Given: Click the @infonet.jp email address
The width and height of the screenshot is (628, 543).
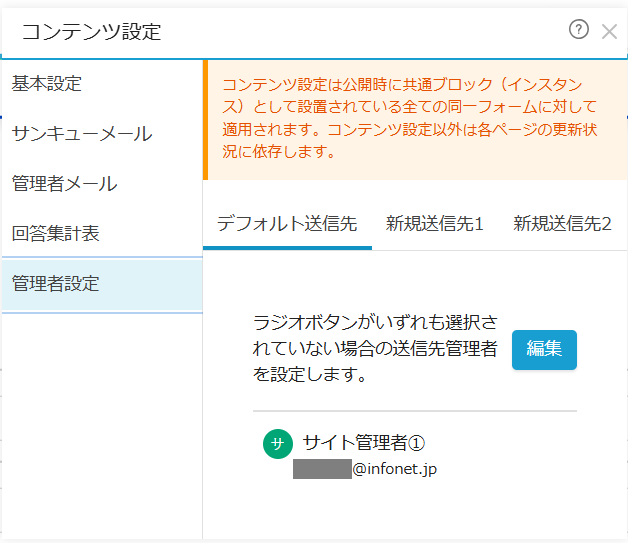Looking at the screenshot, I should 395,468.
